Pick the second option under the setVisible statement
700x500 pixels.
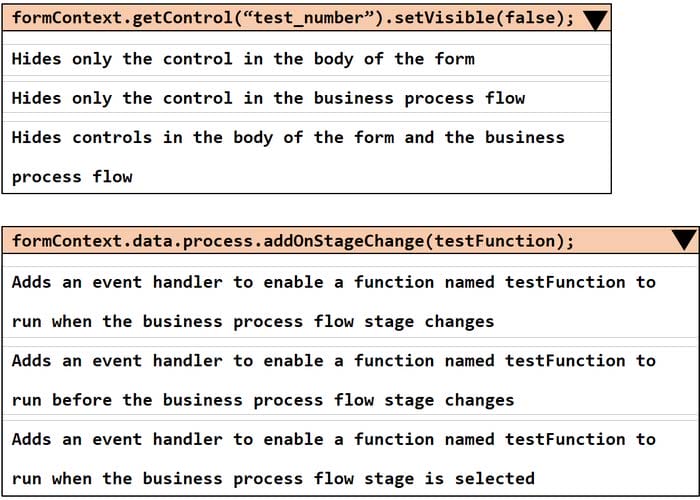pos(268,98)
